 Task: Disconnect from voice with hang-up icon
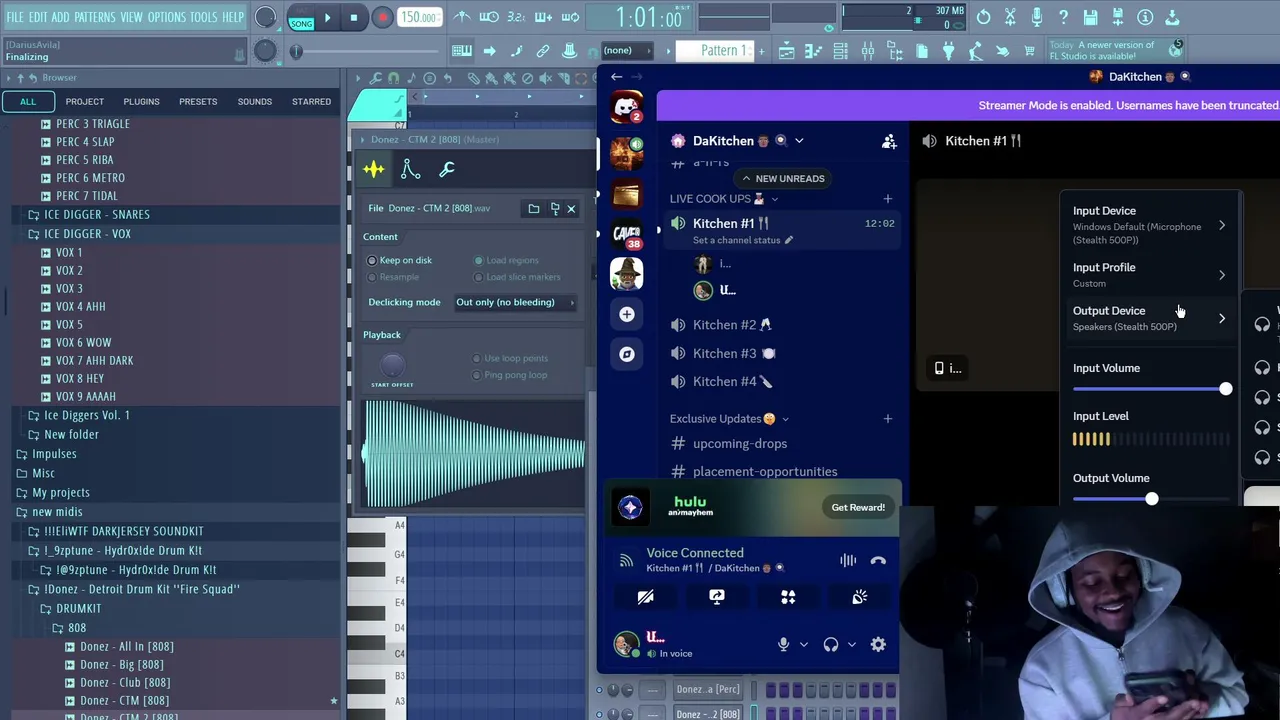point(878,561)
